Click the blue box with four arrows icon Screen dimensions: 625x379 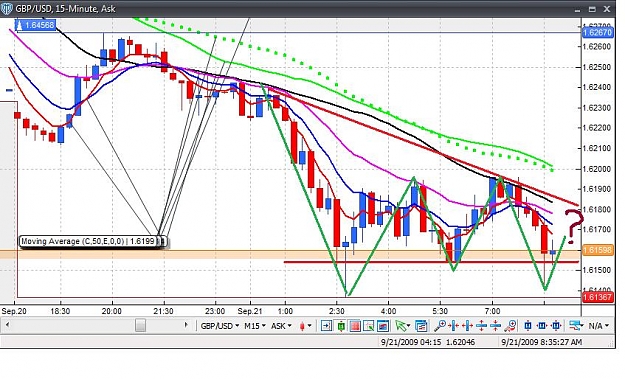(x=556, y=326)
